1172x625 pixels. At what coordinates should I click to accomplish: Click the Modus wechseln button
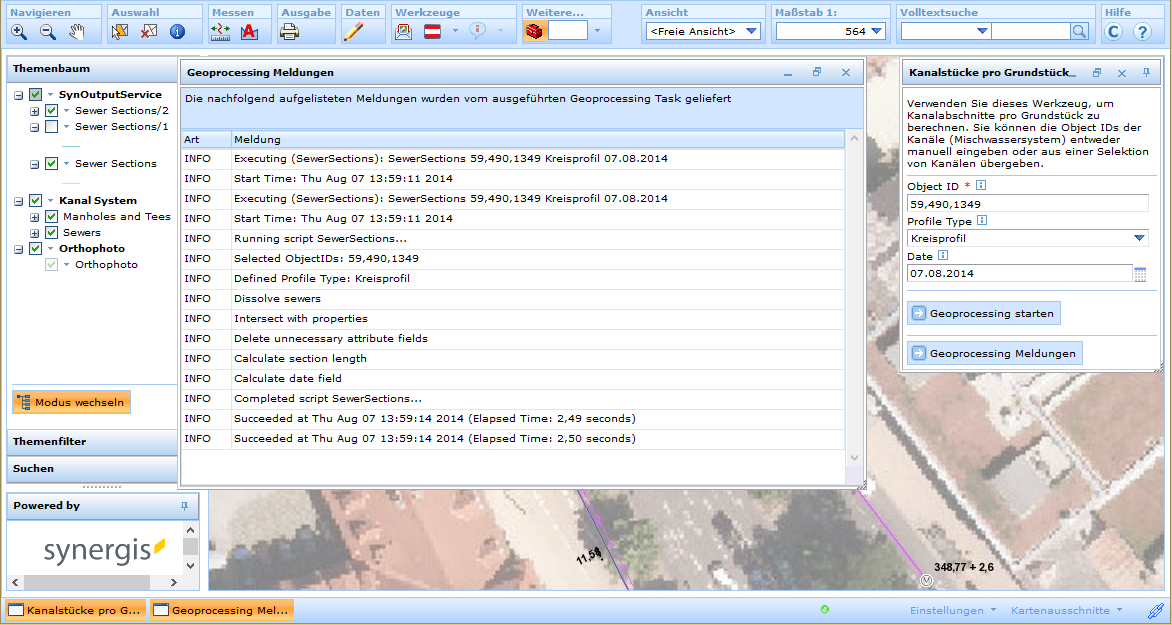[x=71, y=402]
